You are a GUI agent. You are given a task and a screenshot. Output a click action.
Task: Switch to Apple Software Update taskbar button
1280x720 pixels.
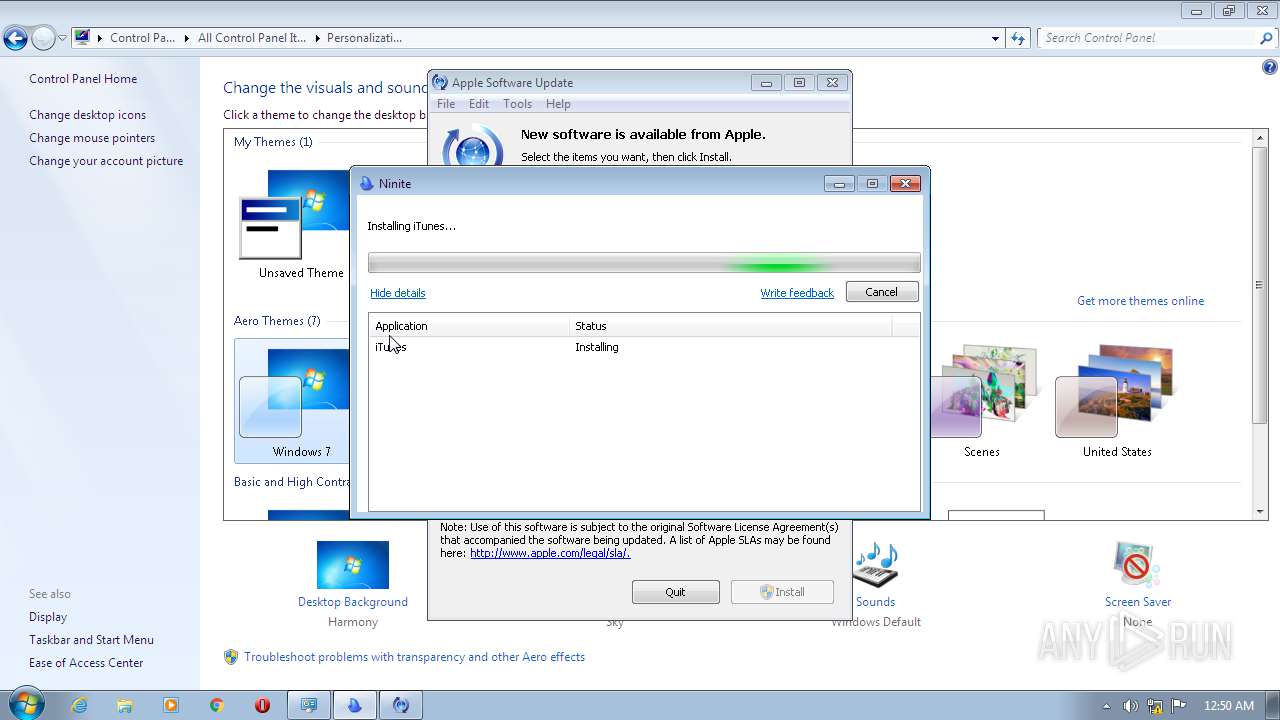click(401, 705)
